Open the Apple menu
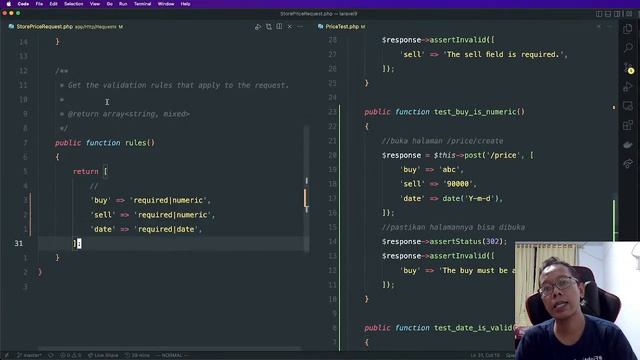Screen dimensions: 640x360 [9, 4]
